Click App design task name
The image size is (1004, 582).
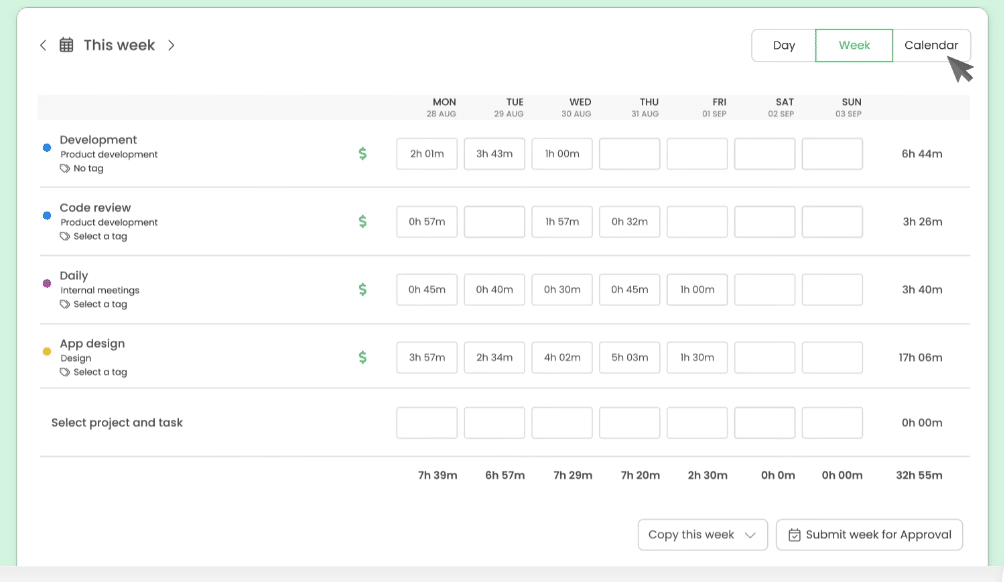[92, 343]
